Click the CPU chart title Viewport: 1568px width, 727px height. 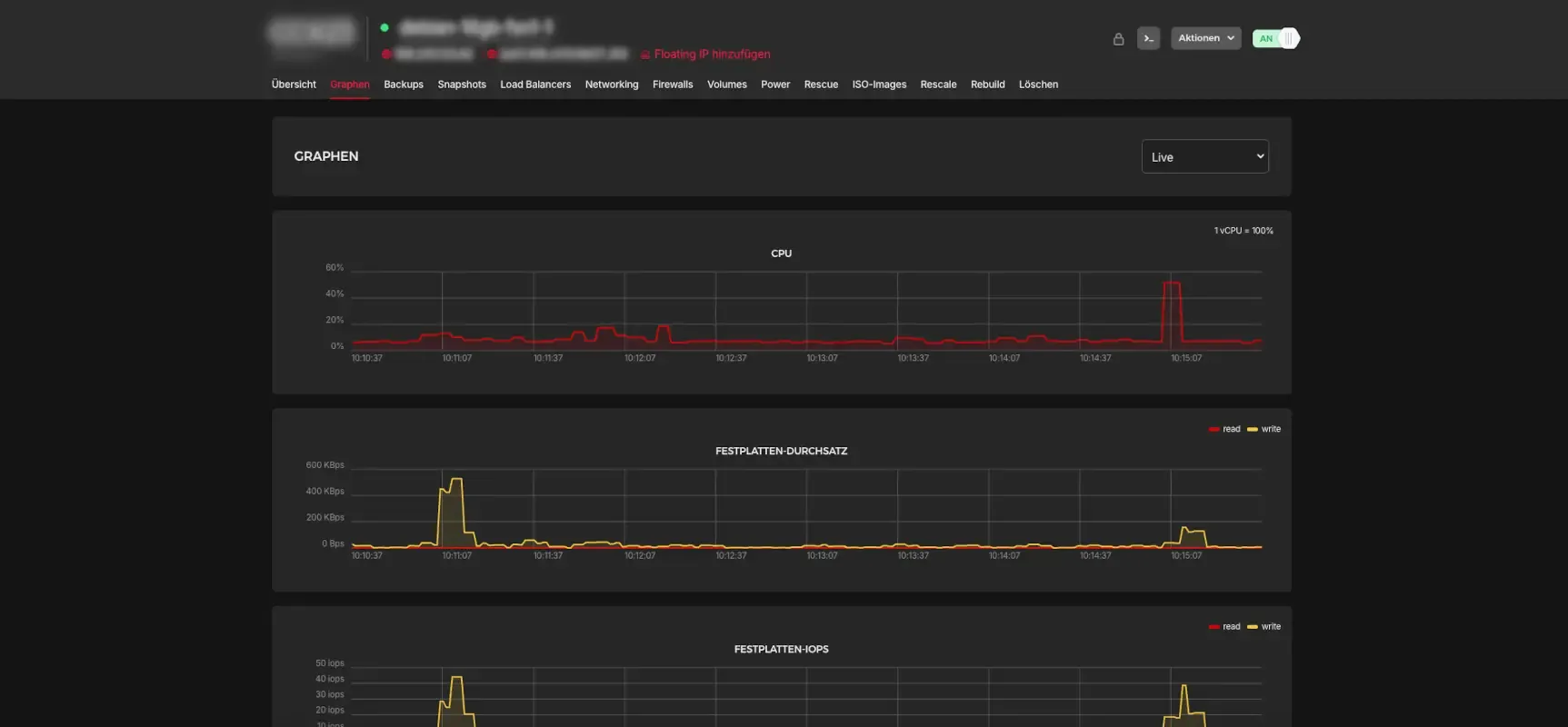click(781, 254)
